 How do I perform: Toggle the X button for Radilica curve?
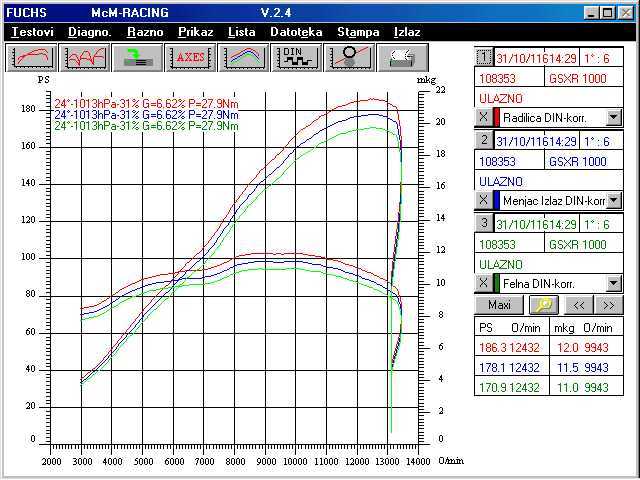click(483, 118)
